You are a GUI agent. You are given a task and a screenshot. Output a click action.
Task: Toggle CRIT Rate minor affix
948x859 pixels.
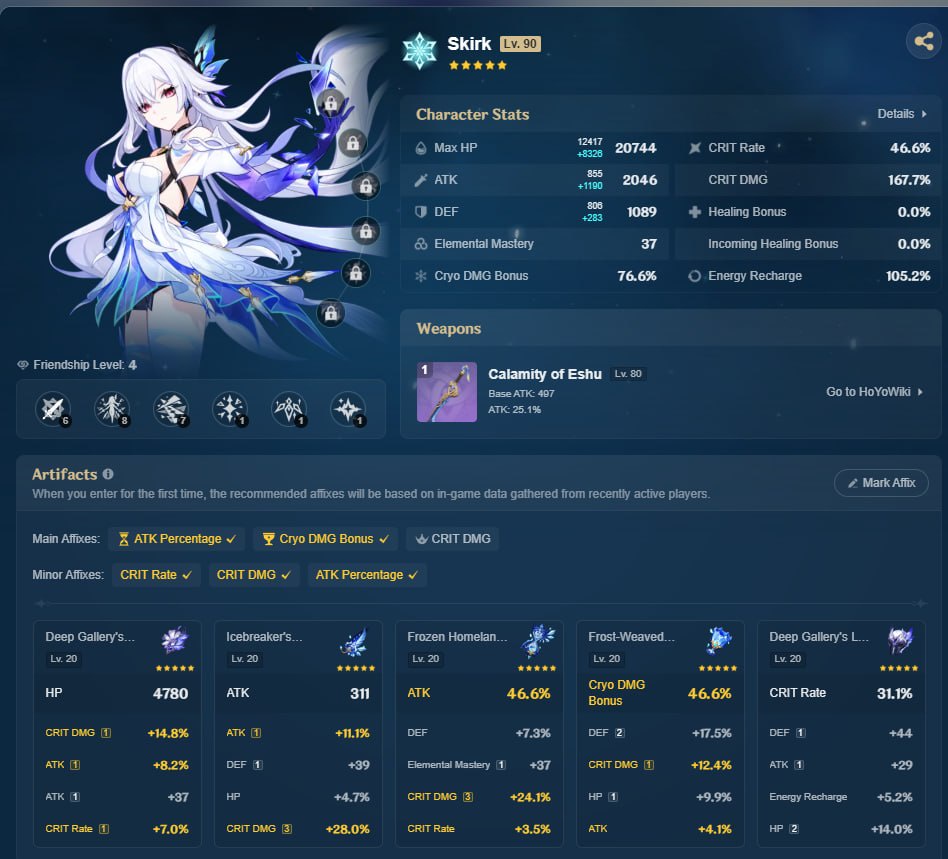coord(155,575)
